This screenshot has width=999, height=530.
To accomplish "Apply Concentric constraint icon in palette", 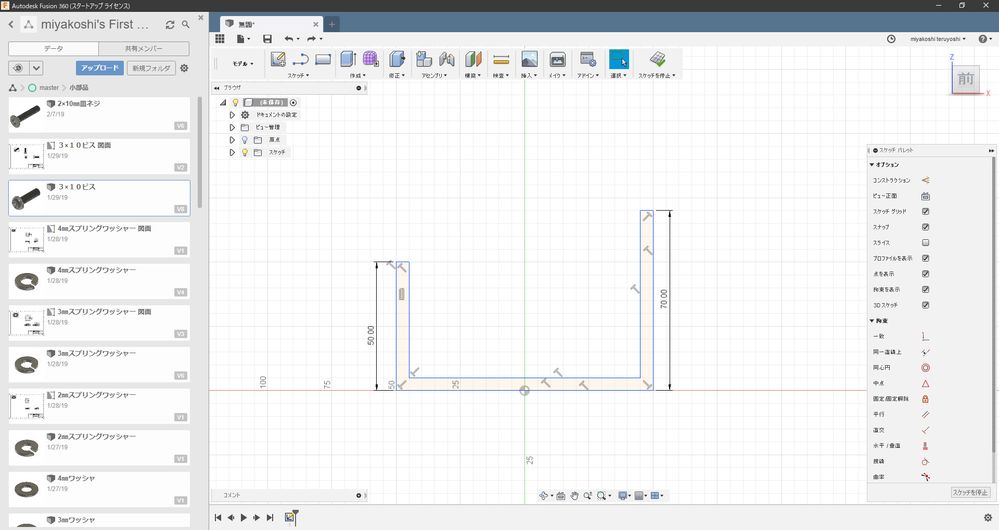I will [925, 368].
